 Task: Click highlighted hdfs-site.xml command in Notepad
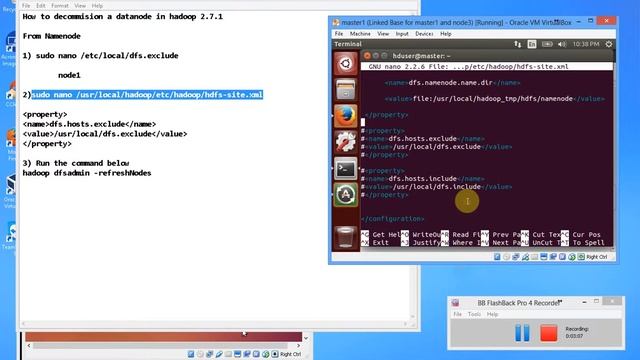click(147, 95)
